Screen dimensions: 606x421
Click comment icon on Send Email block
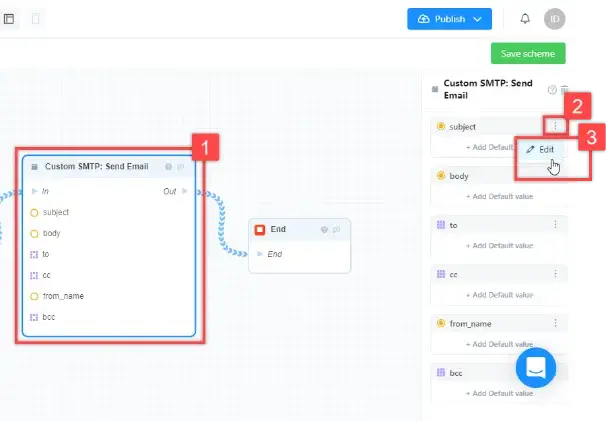181,167
